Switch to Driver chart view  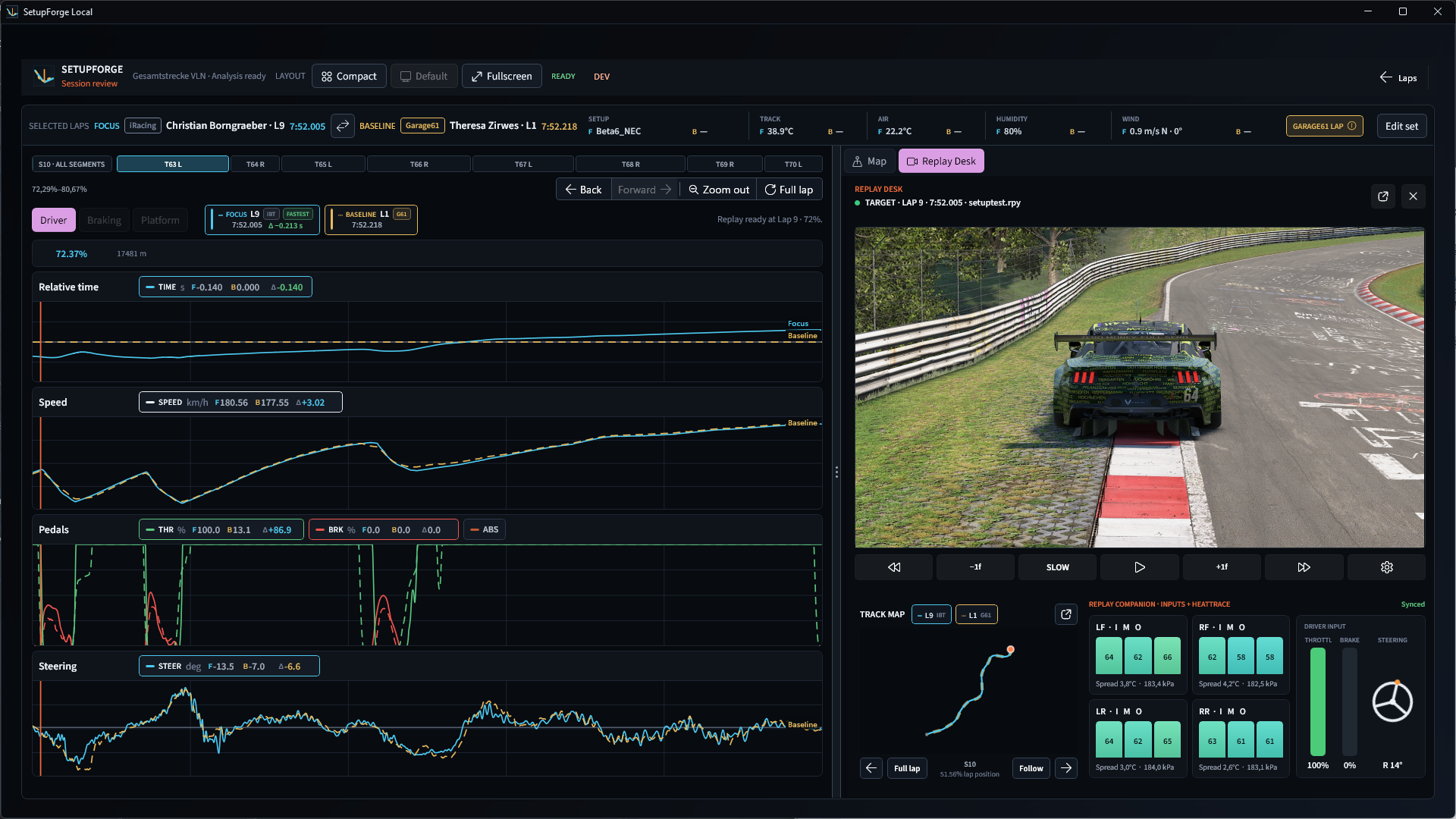[54, 220]
